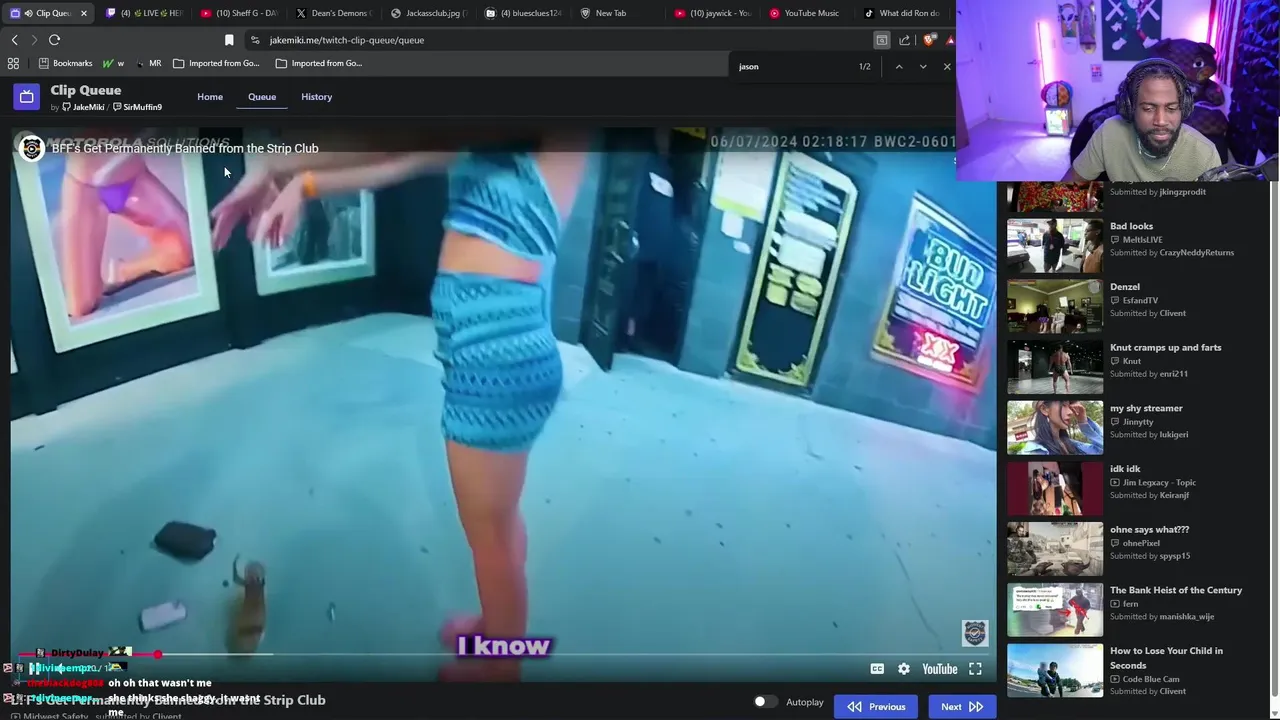Open the Home page of Clip Queue
1280x720 pixels.
click(x=210, y=97)
